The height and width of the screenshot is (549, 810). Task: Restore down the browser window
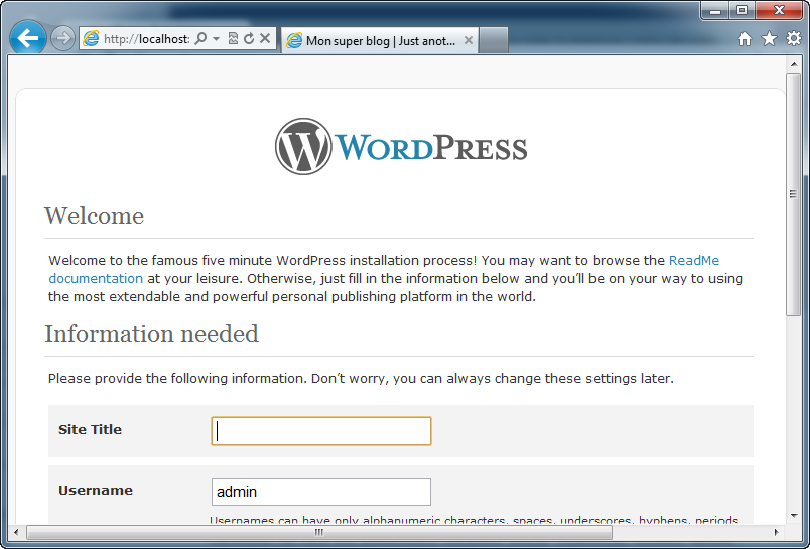[x=742, y=10]
